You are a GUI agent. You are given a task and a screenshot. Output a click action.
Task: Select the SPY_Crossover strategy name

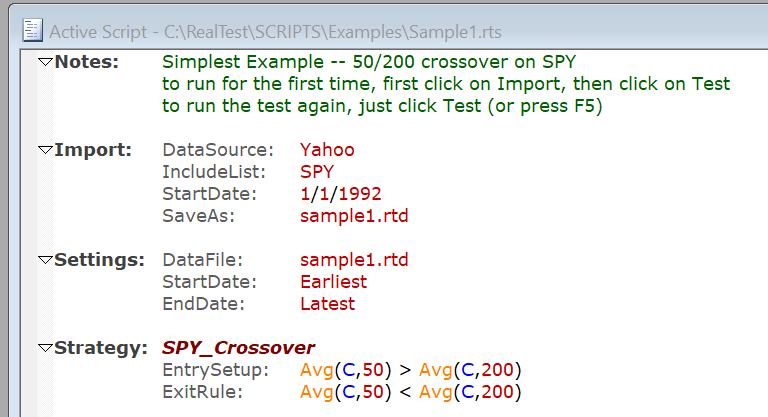[238, 348]
